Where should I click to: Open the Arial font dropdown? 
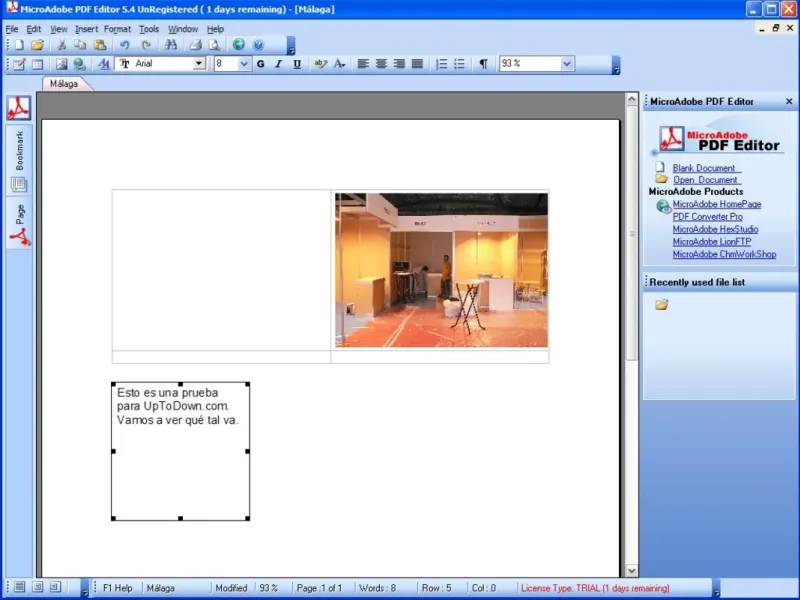coord(199,64)
